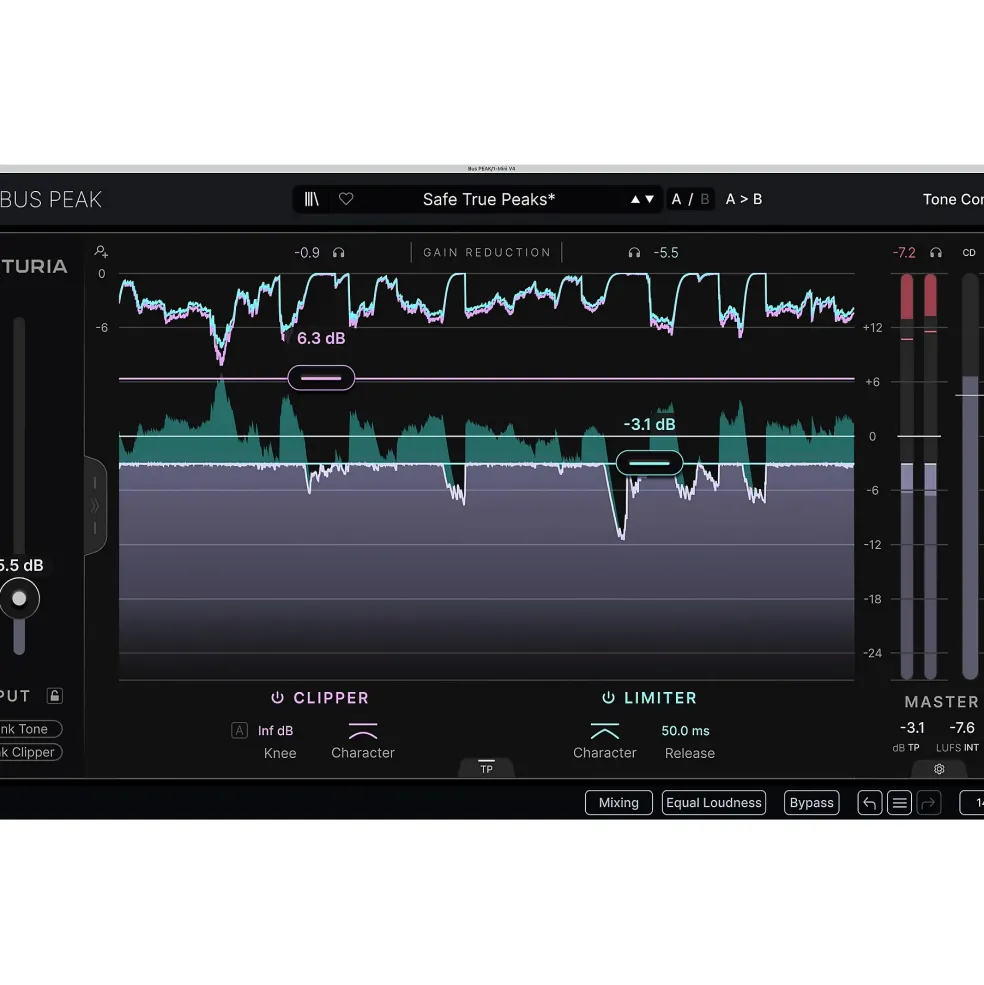Switch to the A state
Viewport: 984px width, 985px height.
(x=676, y=199)
